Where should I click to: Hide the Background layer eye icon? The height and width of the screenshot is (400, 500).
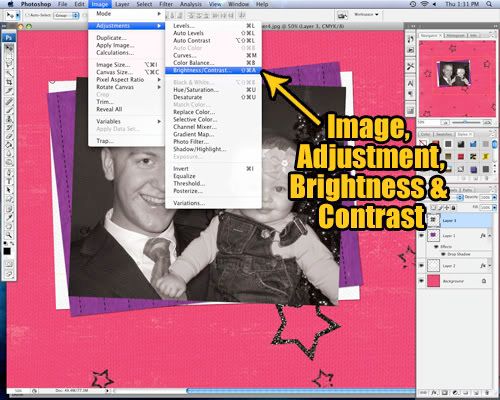pos(422,281)
